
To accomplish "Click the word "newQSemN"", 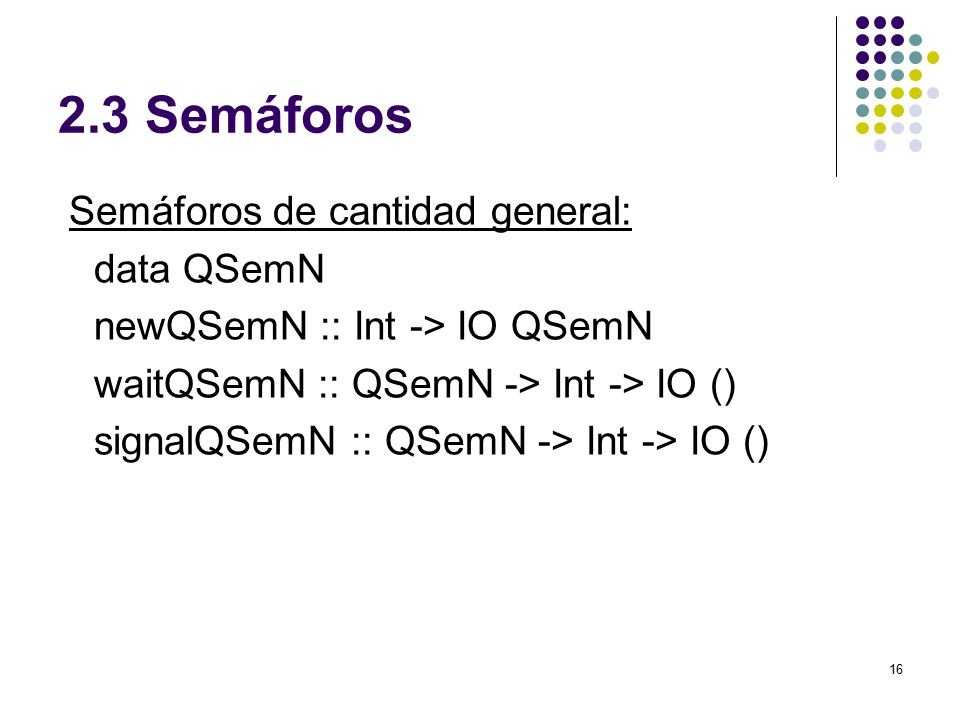I will pos(200,326).
